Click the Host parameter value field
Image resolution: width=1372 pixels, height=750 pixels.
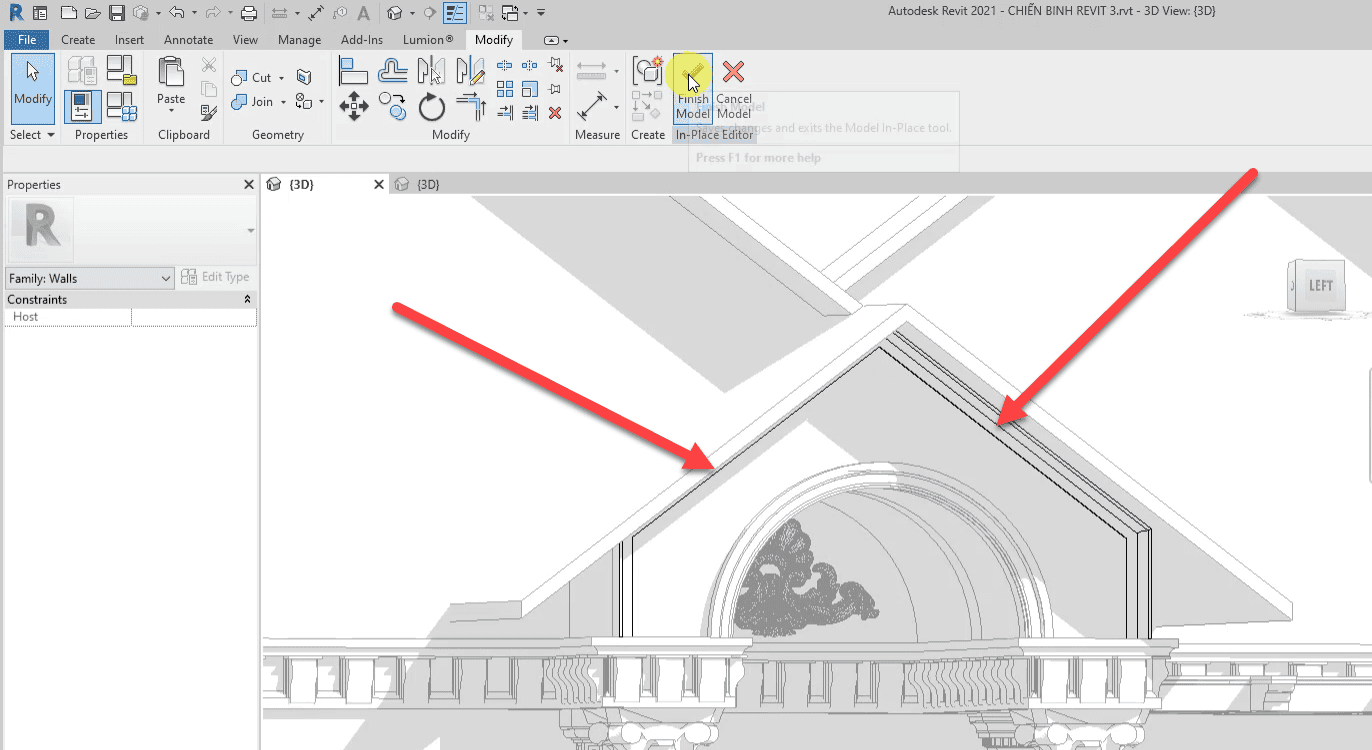click(x=193, y=317)
